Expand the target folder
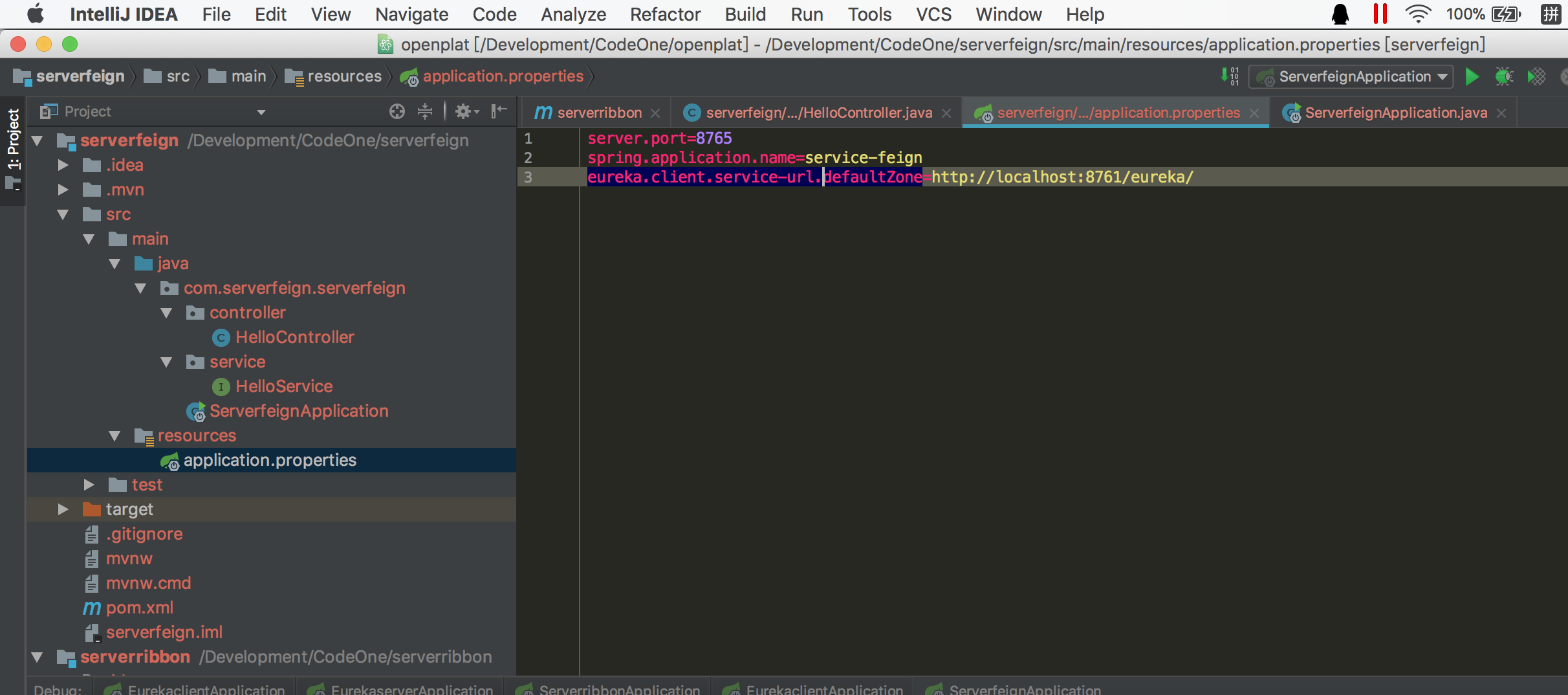Screen dimensions: 1568x695 click(x=63, y=509)
